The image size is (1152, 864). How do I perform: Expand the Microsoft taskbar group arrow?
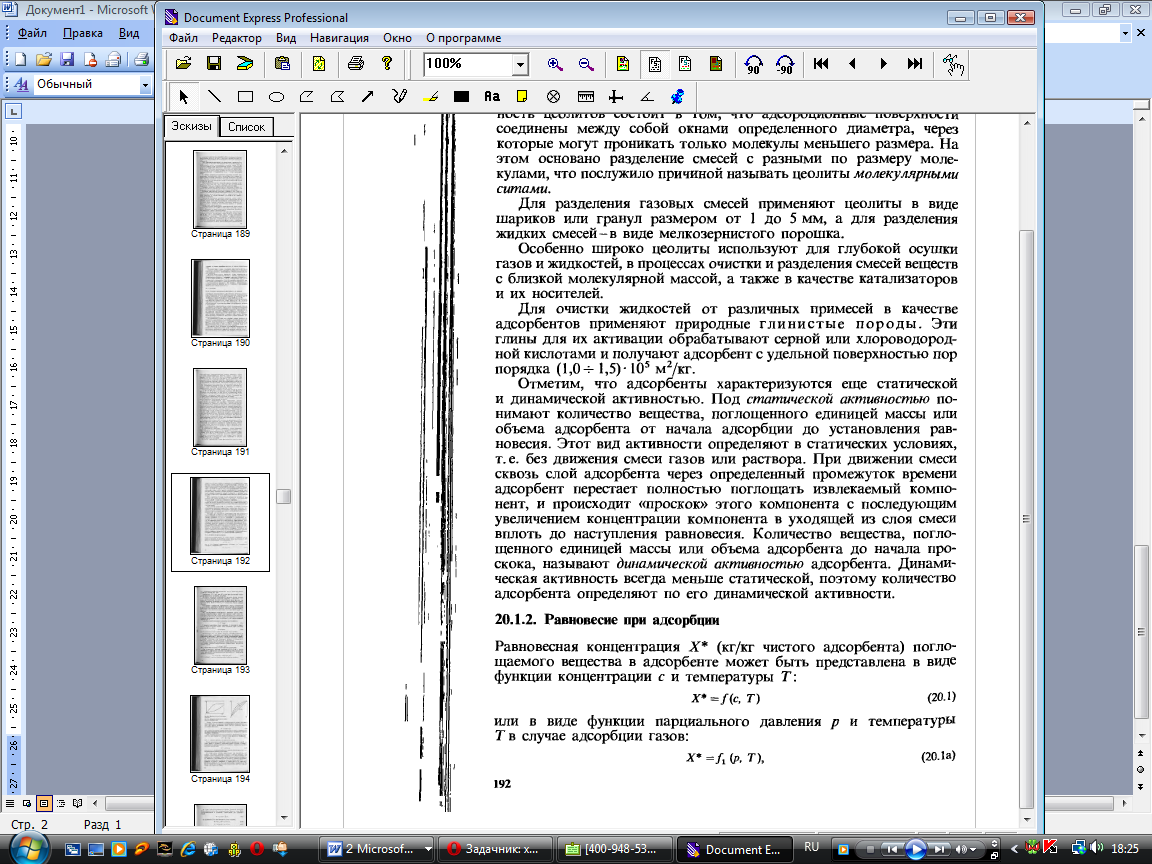pos(428,849)
